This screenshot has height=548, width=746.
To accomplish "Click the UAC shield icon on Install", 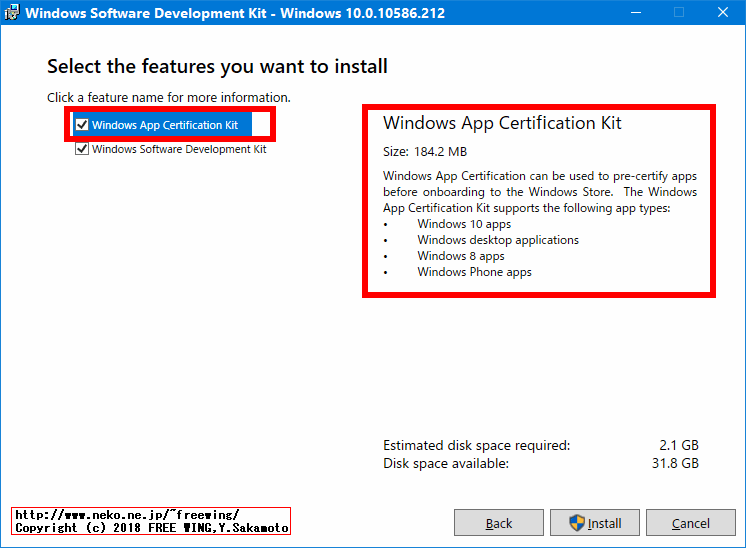I will coord(577,523).
